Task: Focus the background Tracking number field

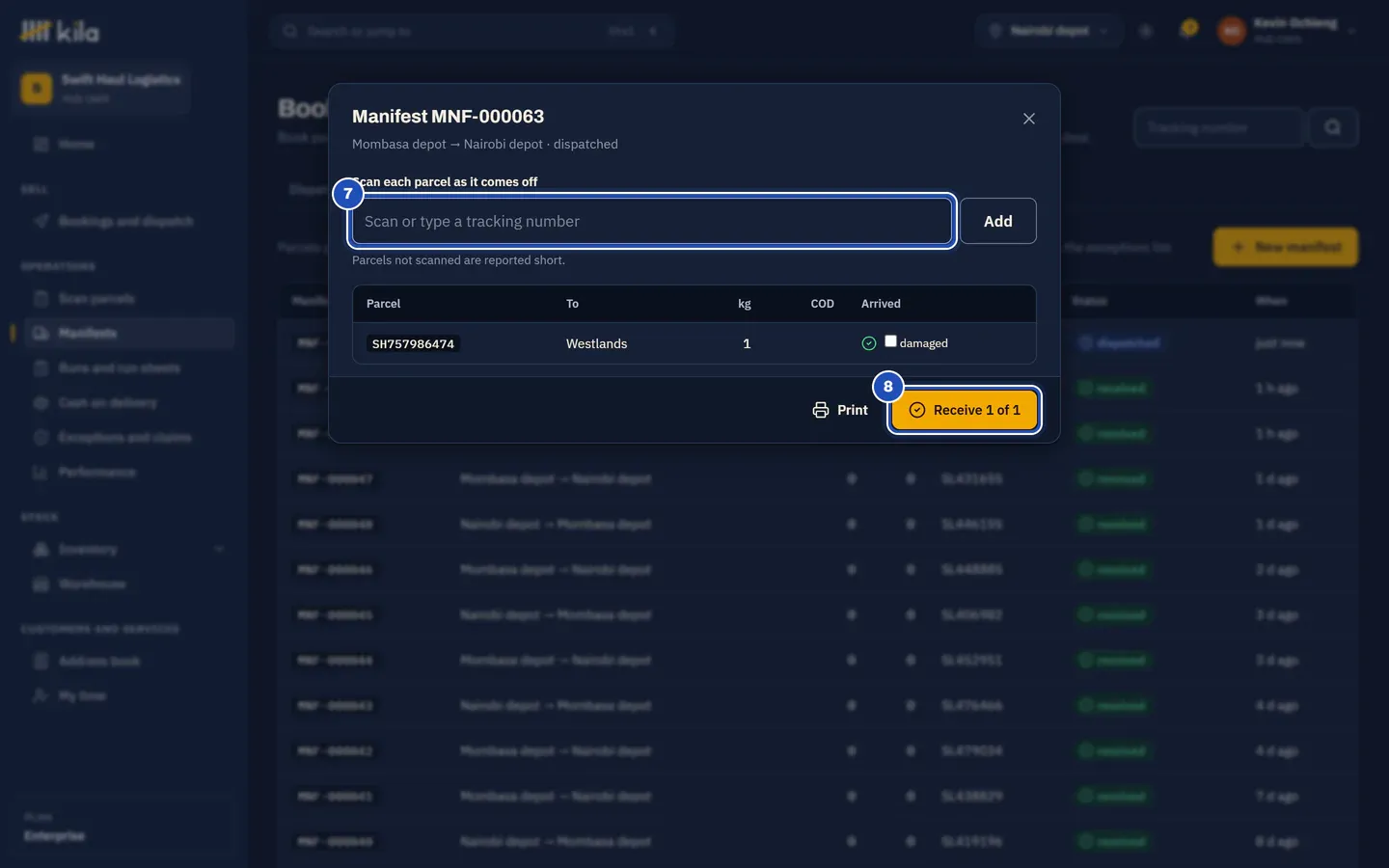Action: 1219,127
